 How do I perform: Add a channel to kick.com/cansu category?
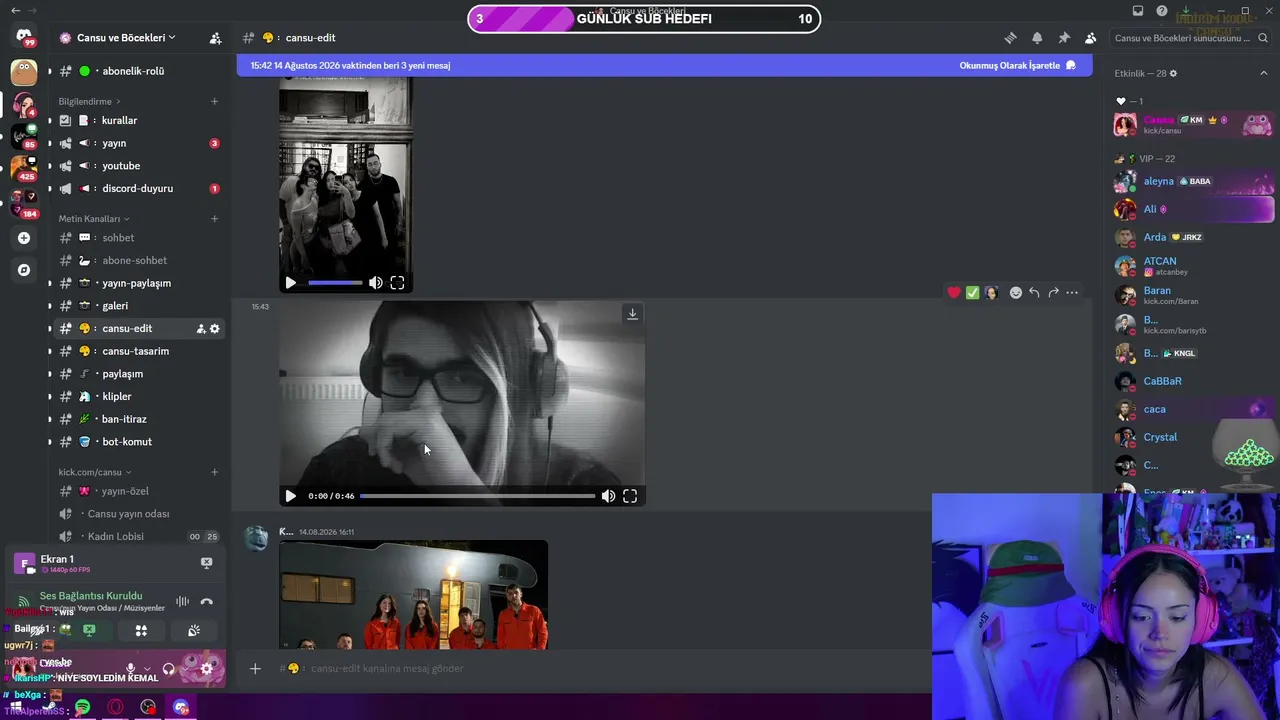click(214, 472)
